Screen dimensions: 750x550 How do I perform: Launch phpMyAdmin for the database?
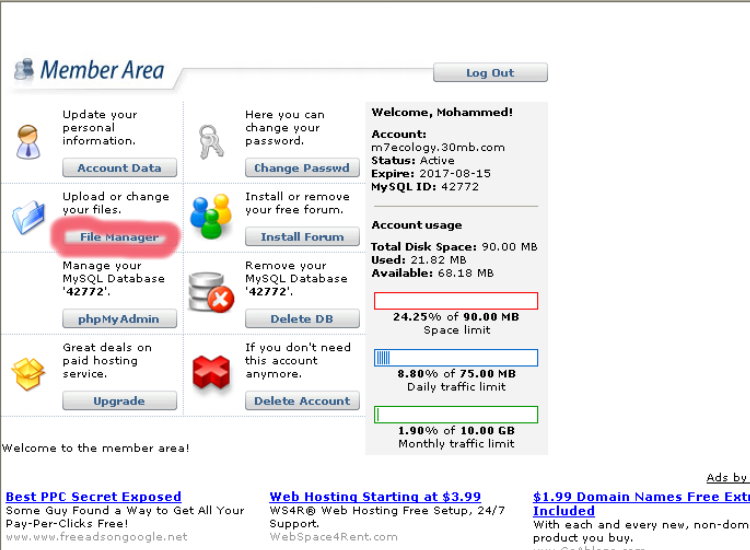(x=119, y=319)
